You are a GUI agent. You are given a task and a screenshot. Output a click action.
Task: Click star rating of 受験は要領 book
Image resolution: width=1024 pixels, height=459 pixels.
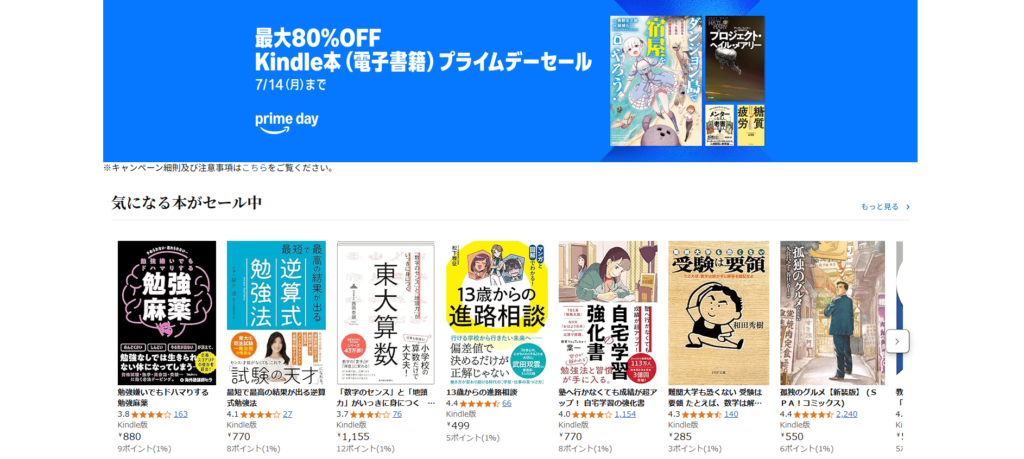click(x=702, y=414)
